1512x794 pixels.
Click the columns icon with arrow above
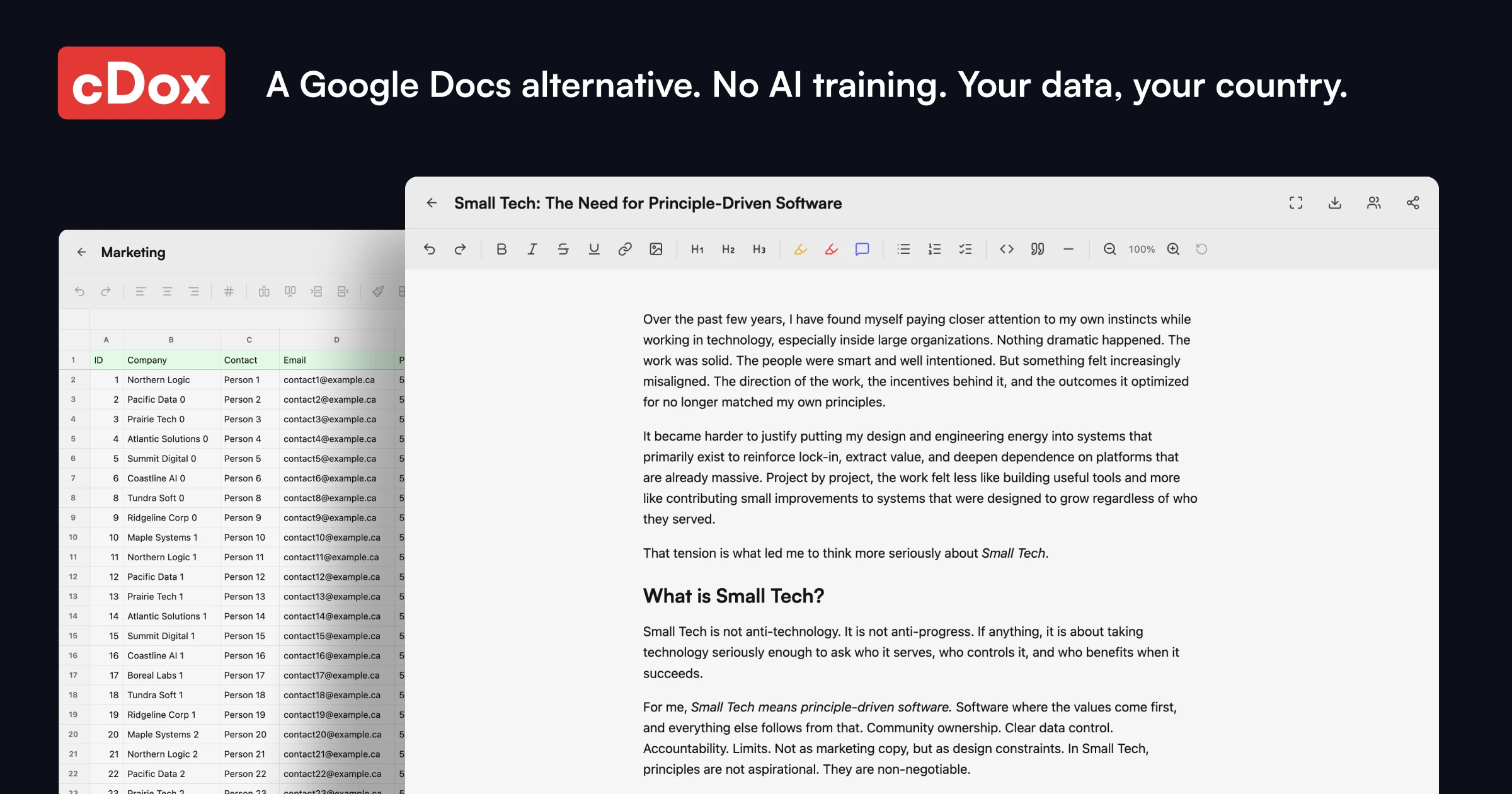[x=264, y=291]
